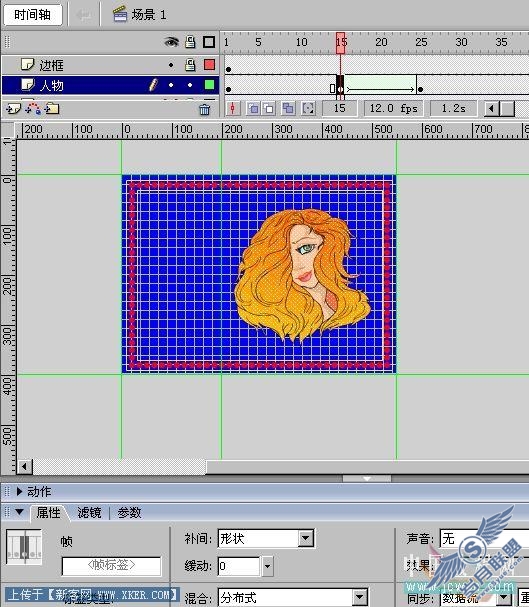Image resolution: width=529 pixels, height=607 pixels.
Task: Click center frame button in timeline
Action: tap(233, 108)
